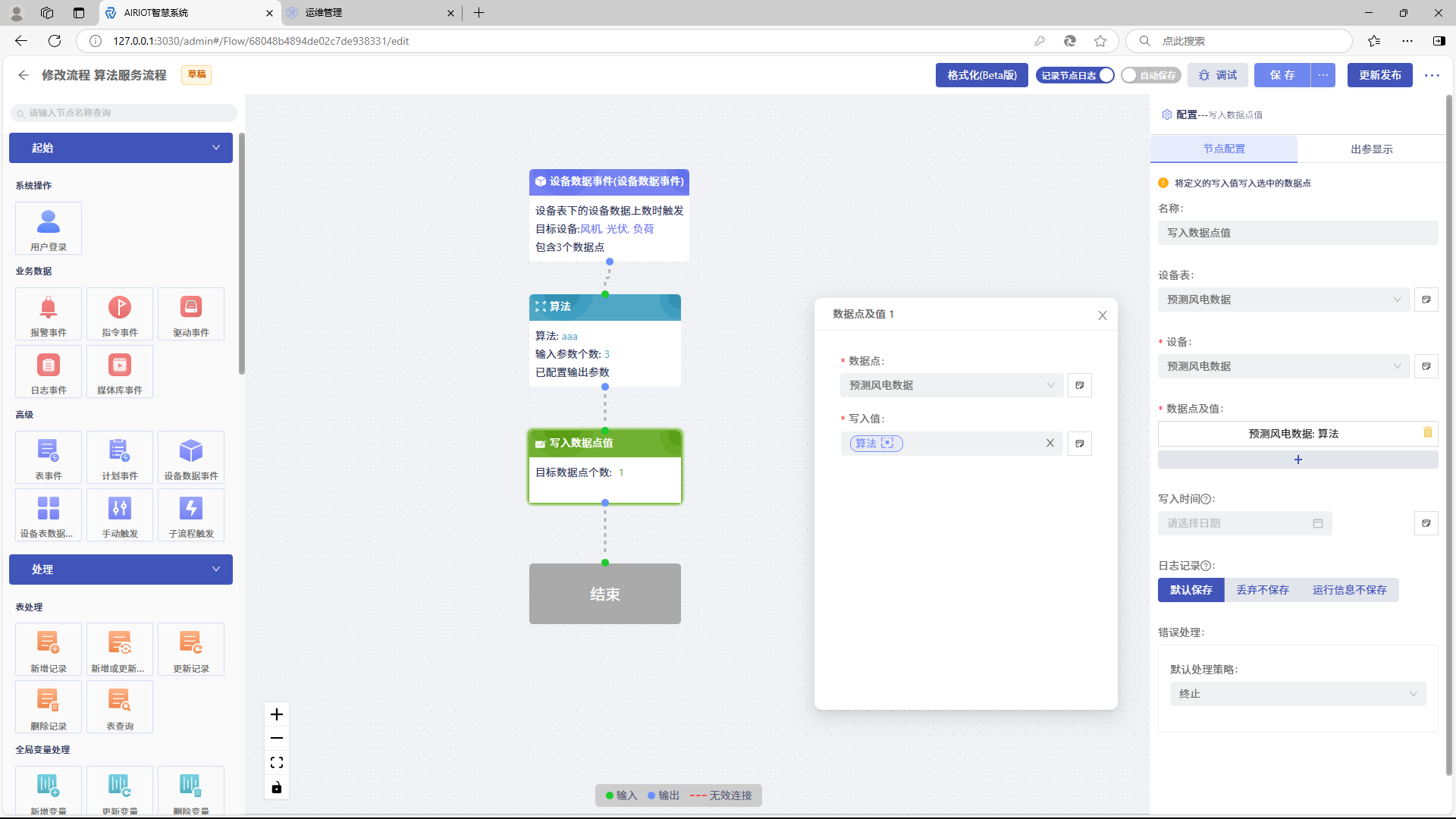Select the 丢弃不保存 log option
This screenshot has width=1456, height=819.
point(1263,590)
